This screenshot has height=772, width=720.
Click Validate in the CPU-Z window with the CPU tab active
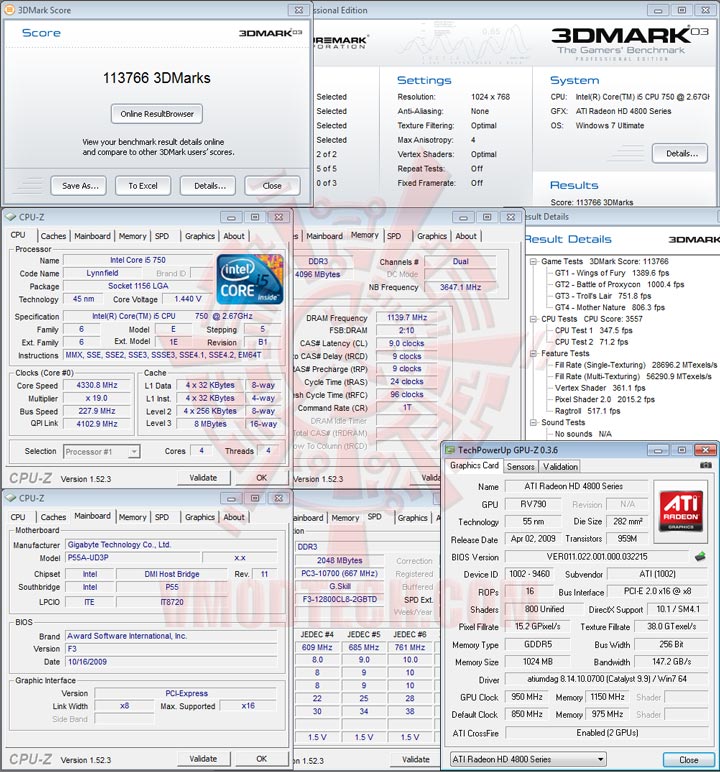click(x=203, y=478)
